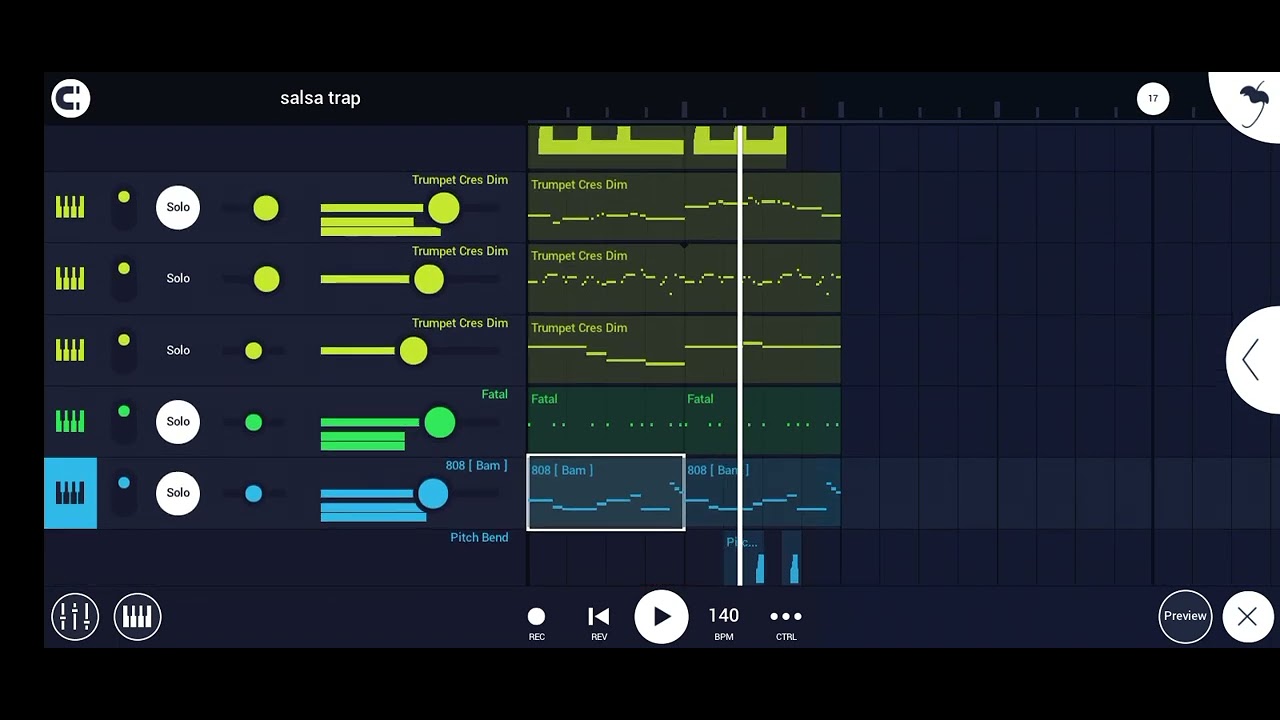Open the third Trumpet Cres Dim track's piano icon

coord(70,350)
